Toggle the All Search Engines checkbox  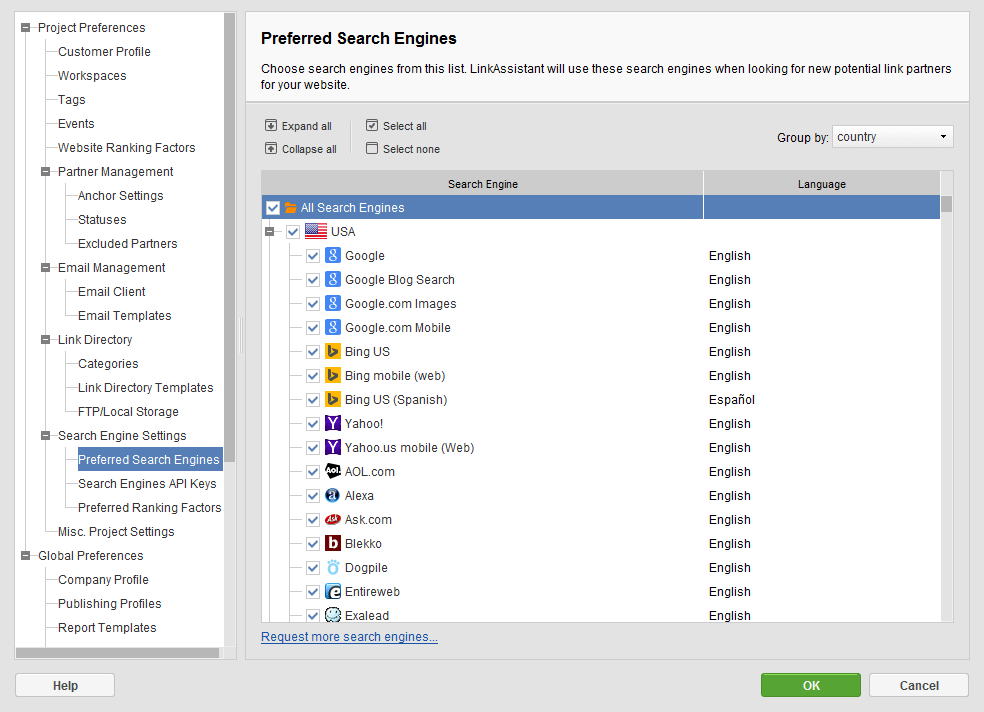coord(272,208)
